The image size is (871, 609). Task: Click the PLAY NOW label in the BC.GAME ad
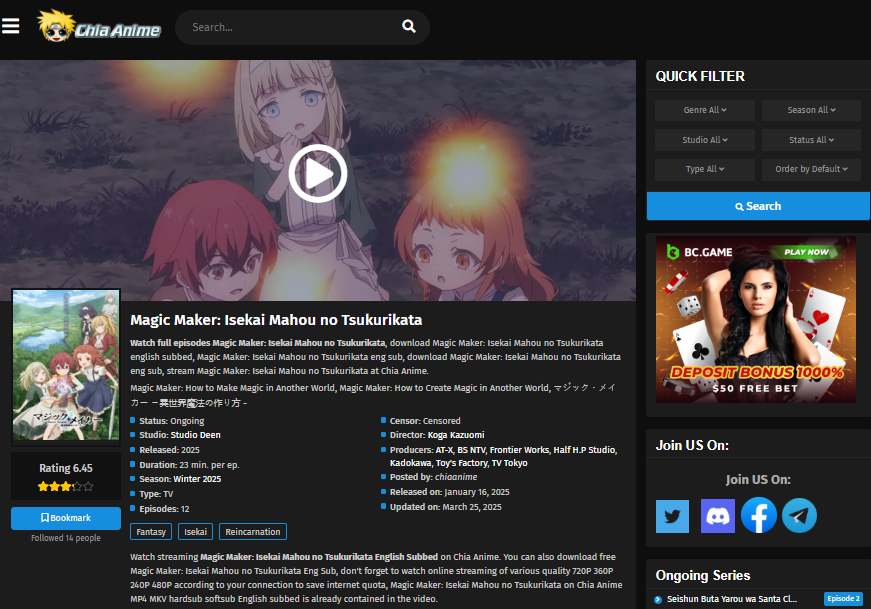(x=806, y=252)
